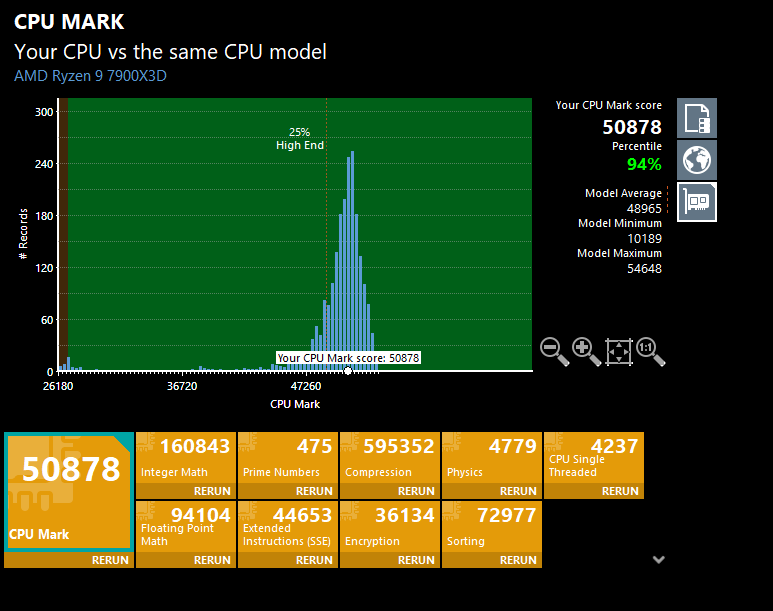Screen dimensions: 773x611
Task: Select the Sorting 72977 tile
Action: click(x=492, y=527)
